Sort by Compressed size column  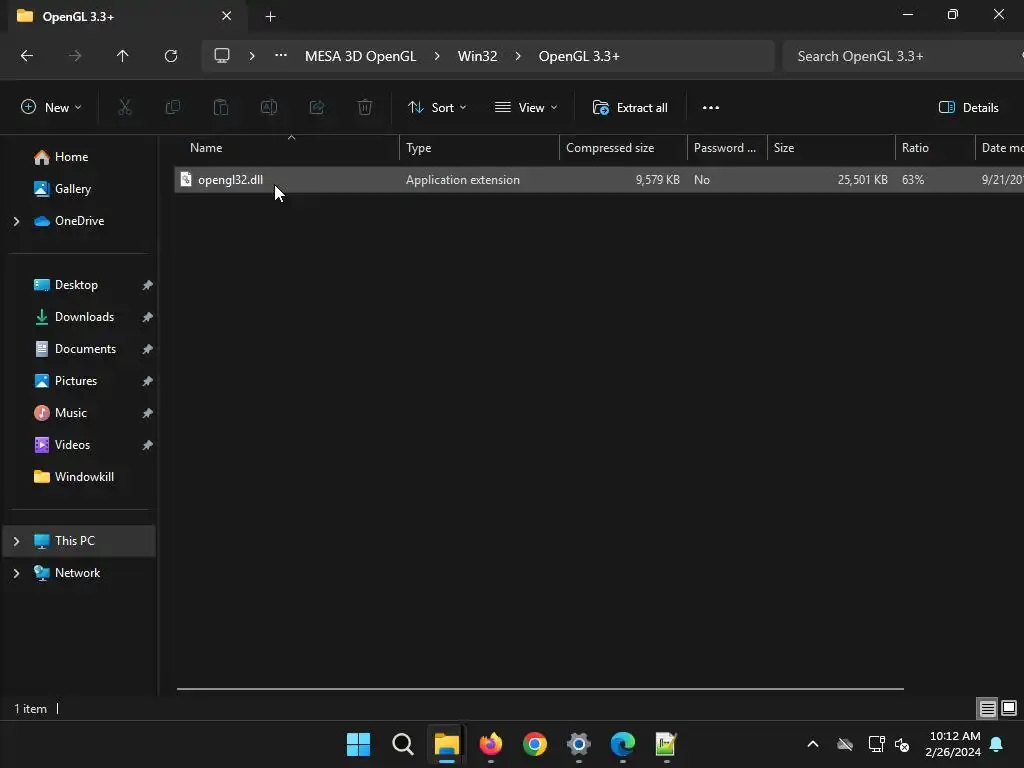click(x=623, y=148)
